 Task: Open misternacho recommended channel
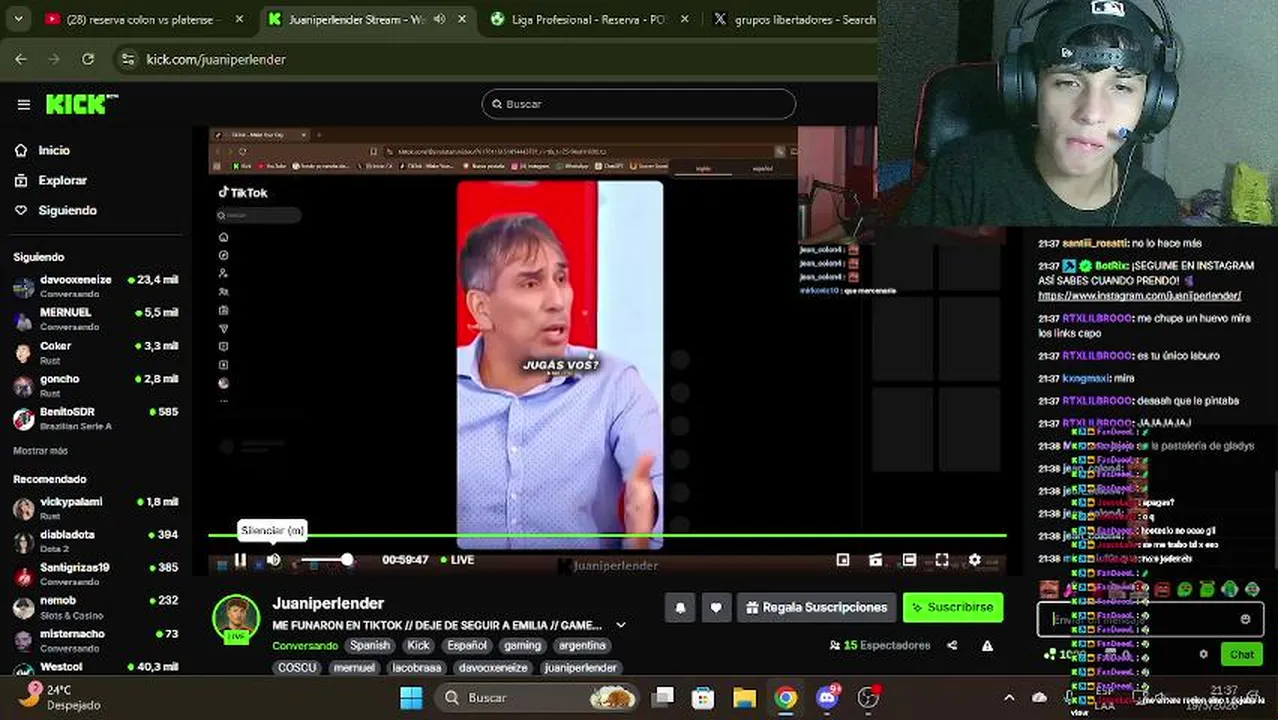coord(96,640)
